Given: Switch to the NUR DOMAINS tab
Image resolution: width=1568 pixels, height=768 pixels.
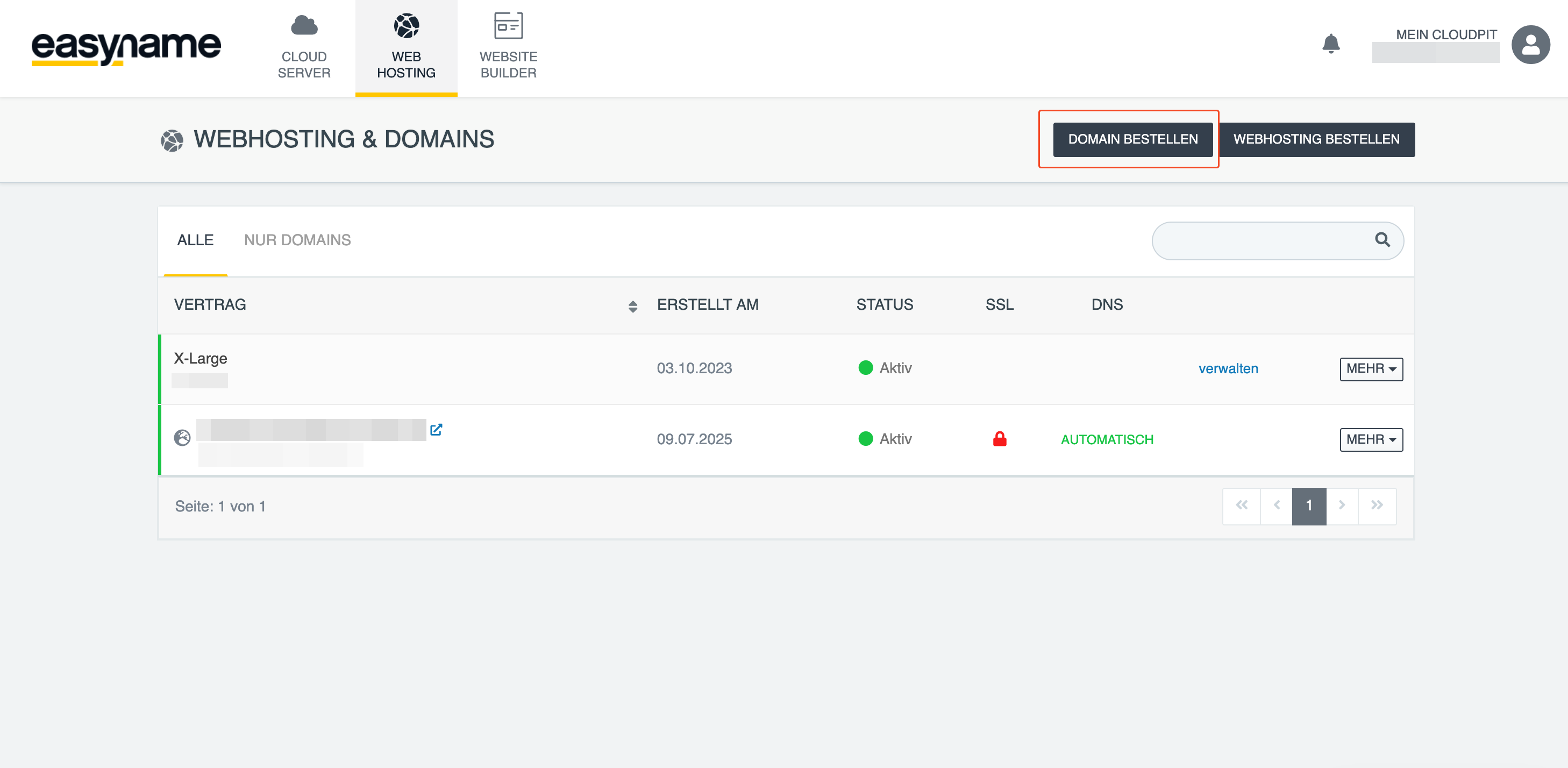Looking at the screenshot, I should (x=297, y=240).
